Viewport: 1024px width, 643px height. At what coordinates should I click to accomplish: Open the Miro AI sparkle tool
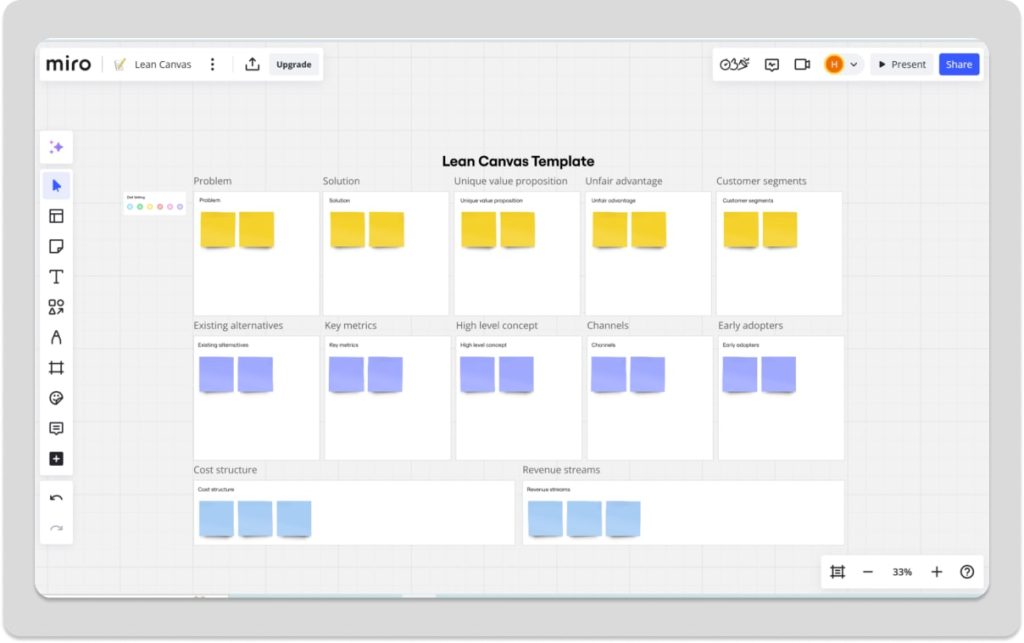56,147
